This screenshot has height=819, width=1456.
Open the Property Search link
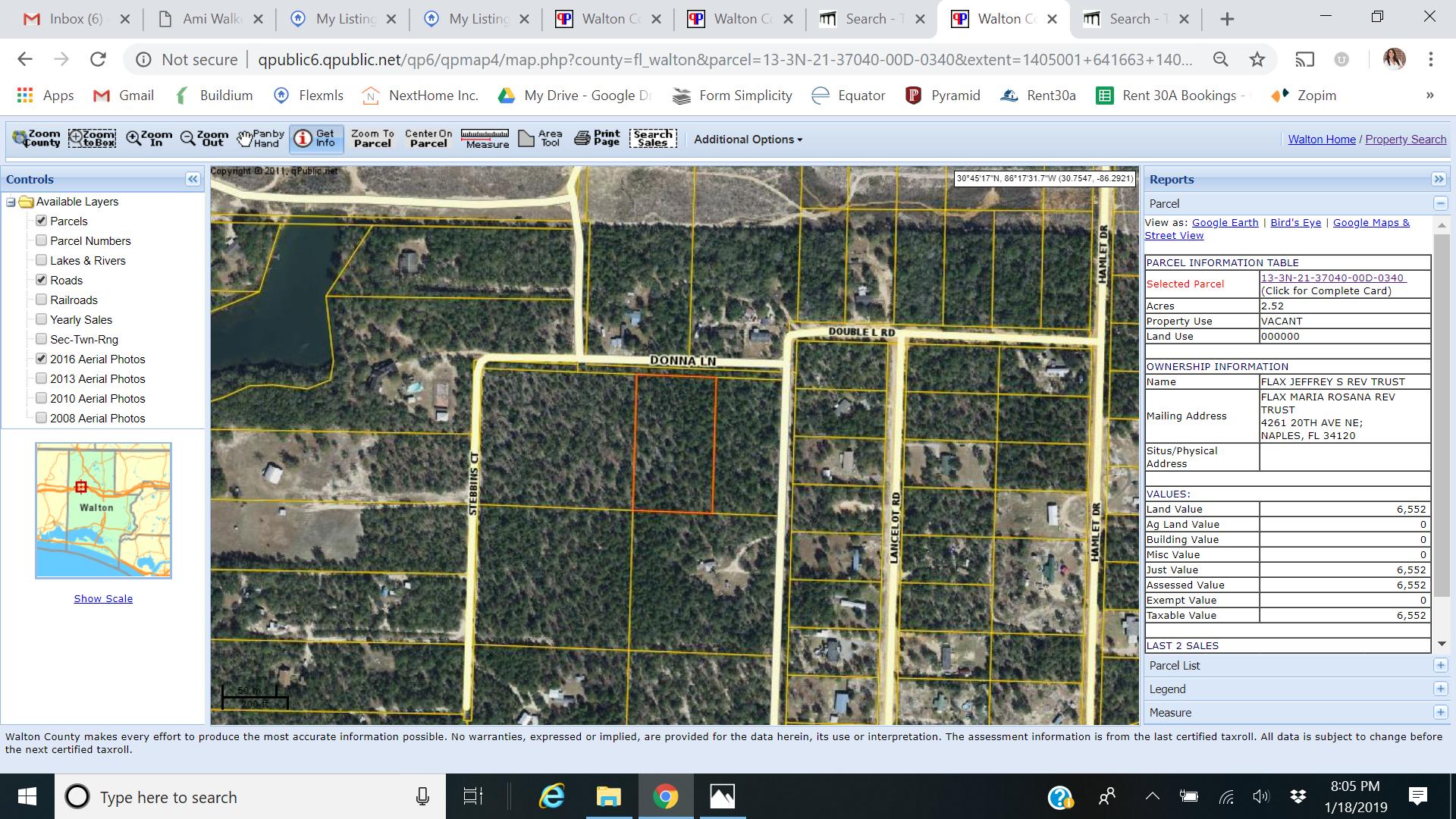click(1405, 140)
